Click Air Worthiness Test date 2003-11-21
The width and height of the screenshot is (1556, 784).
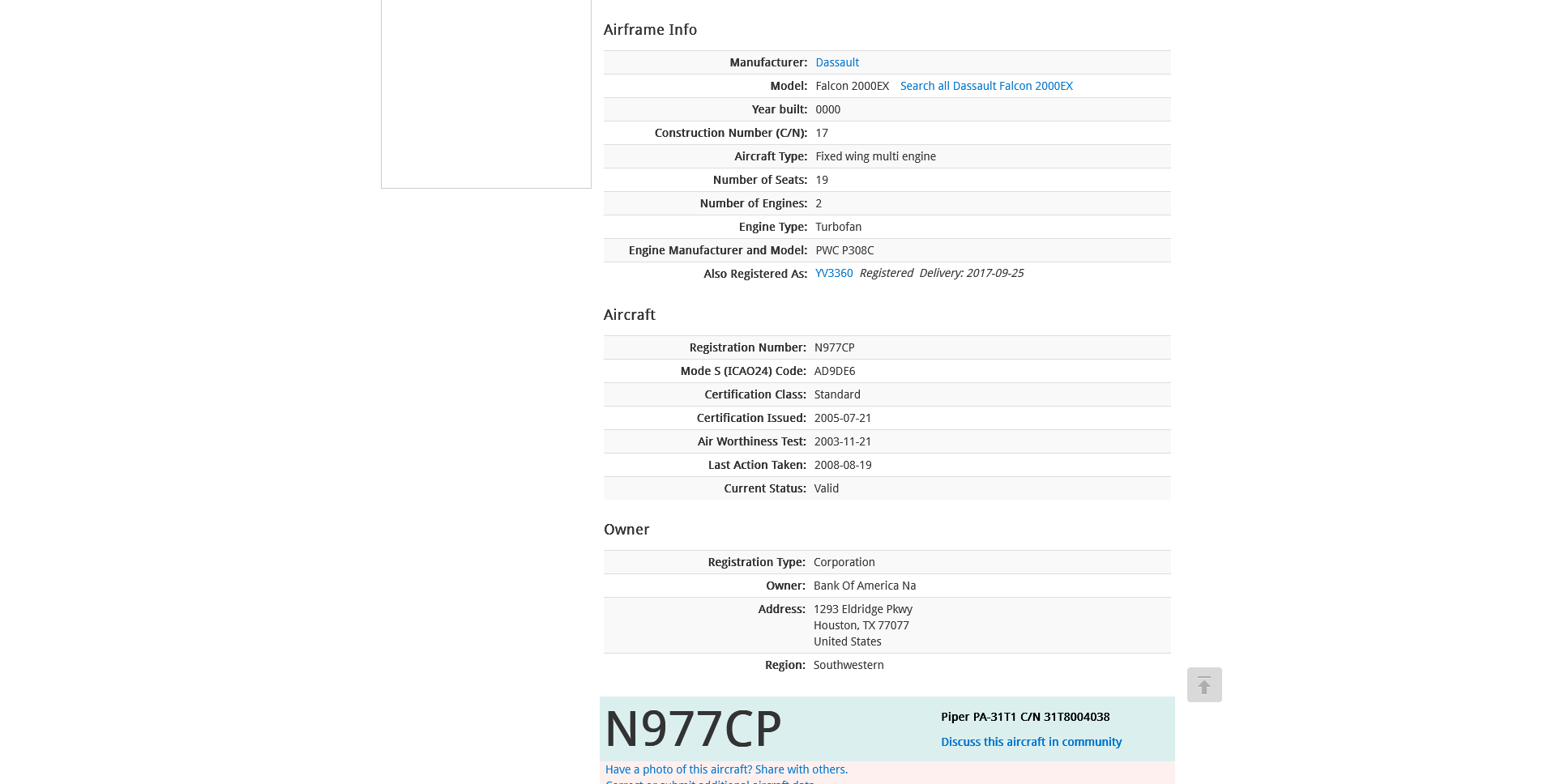[x=843, y=441]
